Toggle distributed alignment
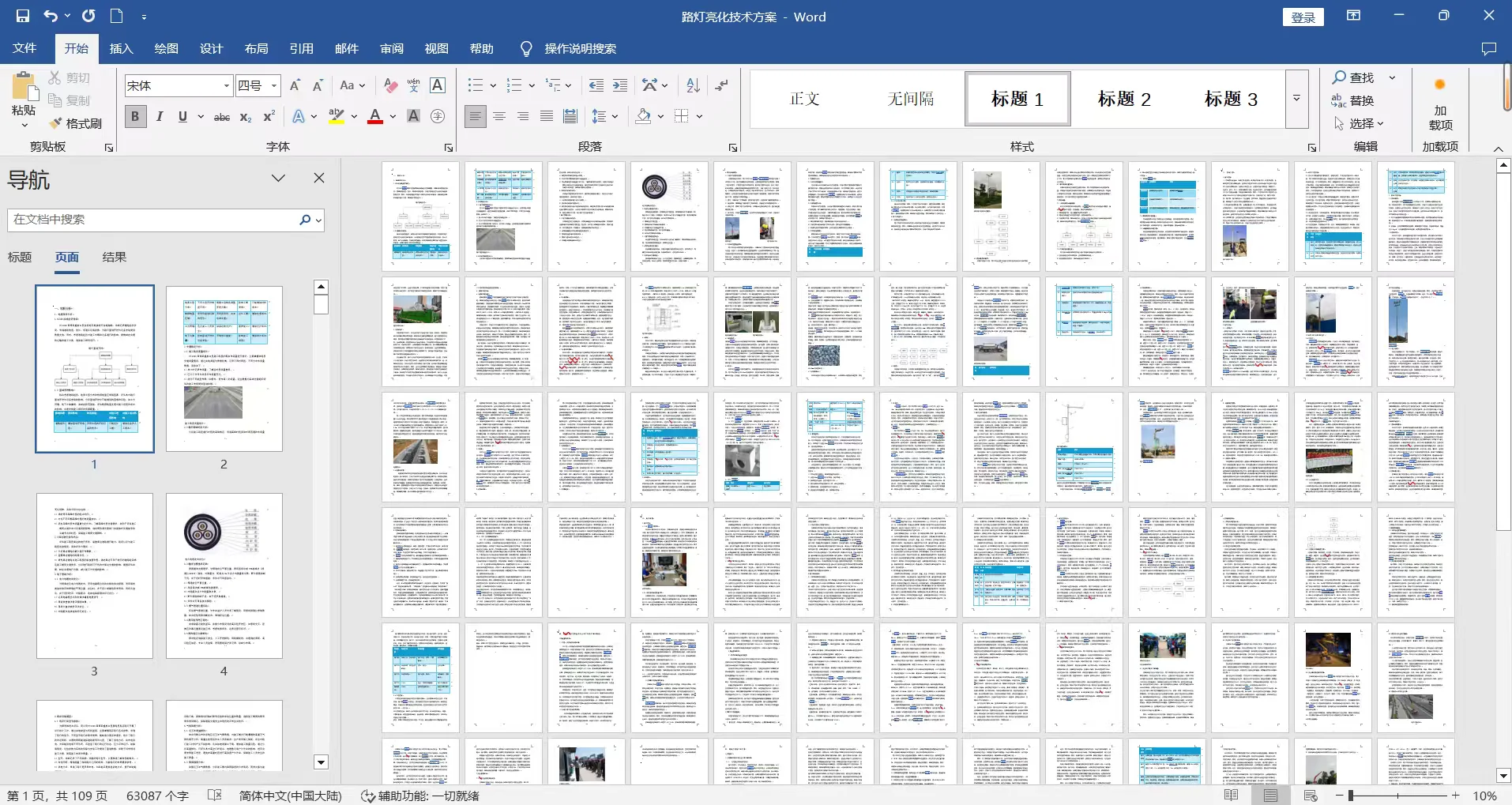This screenshot has width=1512, height=805. click(x=570, y=117)
